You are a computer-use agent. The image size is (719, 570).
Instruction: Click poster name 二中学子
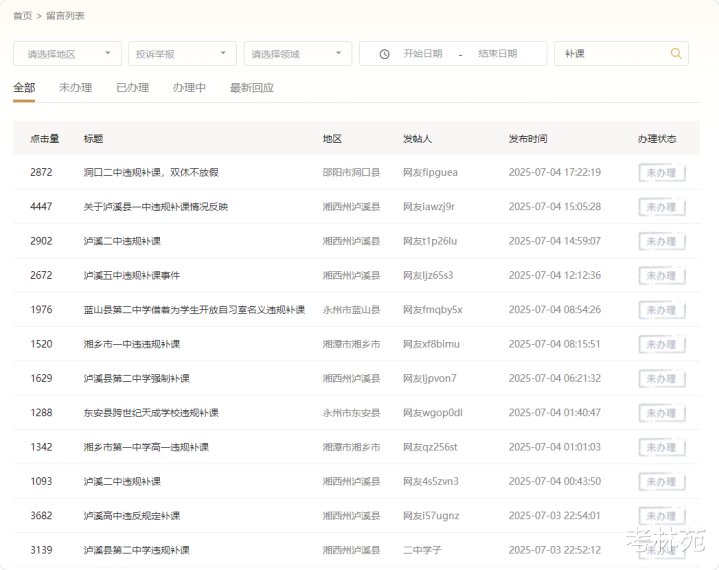(x=422, y=550)
